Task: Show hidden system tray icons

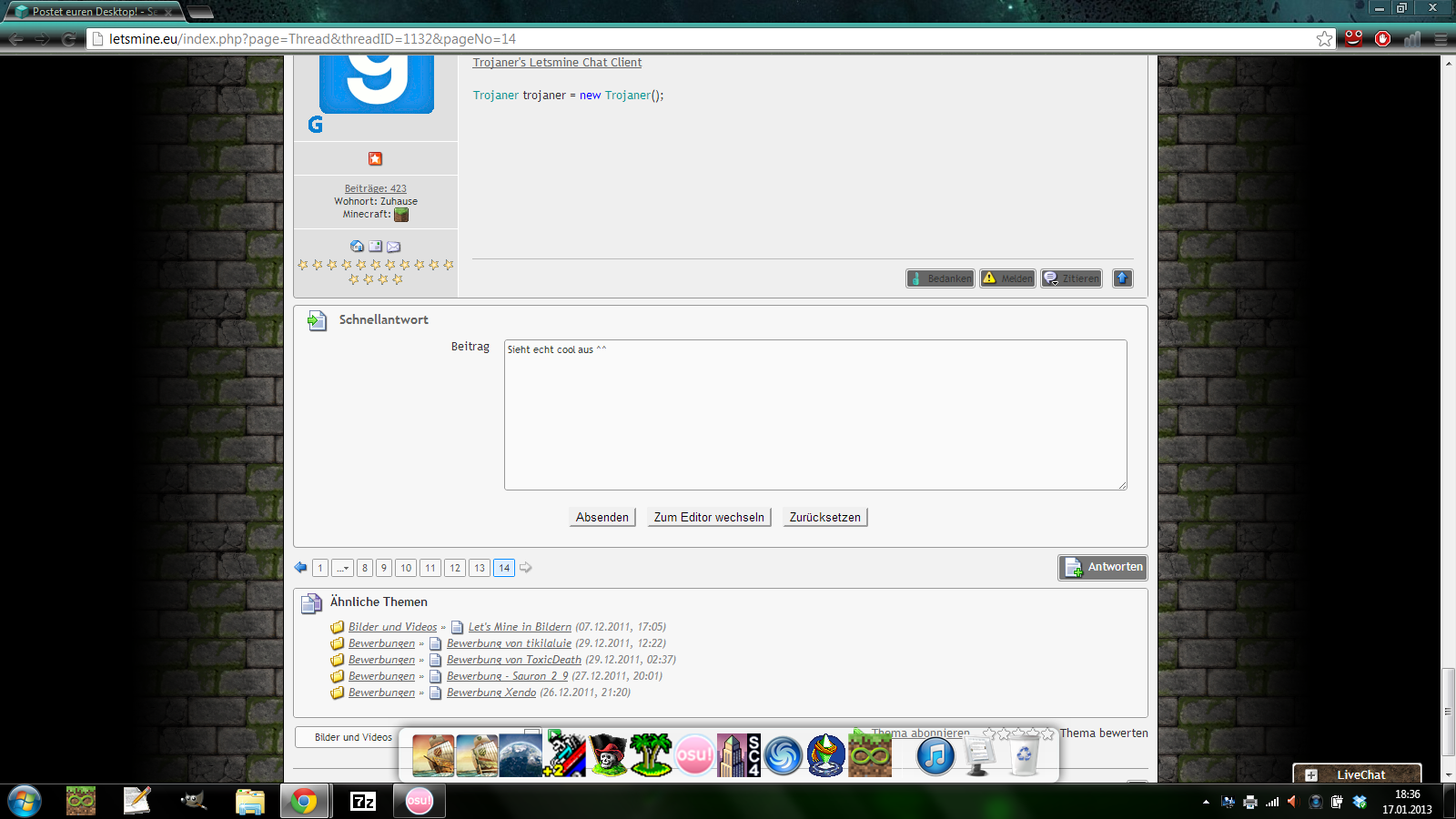Action: pos(1206,802)
